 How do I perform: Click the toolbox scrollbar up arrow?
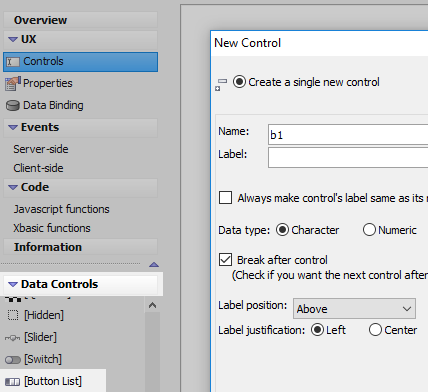(152, 305)
